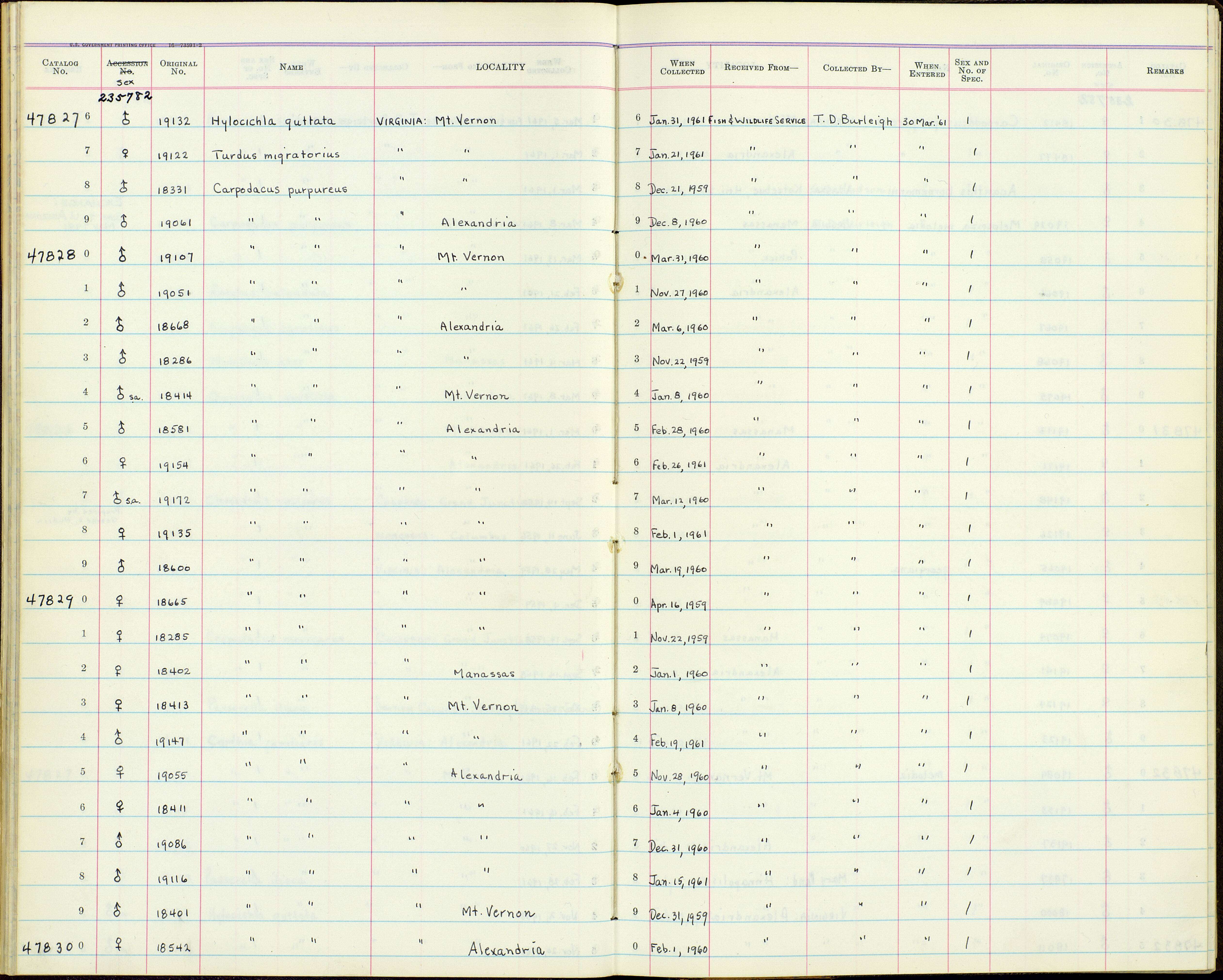Click 'Alexandria' in the 19061 row

click(479, 223)
